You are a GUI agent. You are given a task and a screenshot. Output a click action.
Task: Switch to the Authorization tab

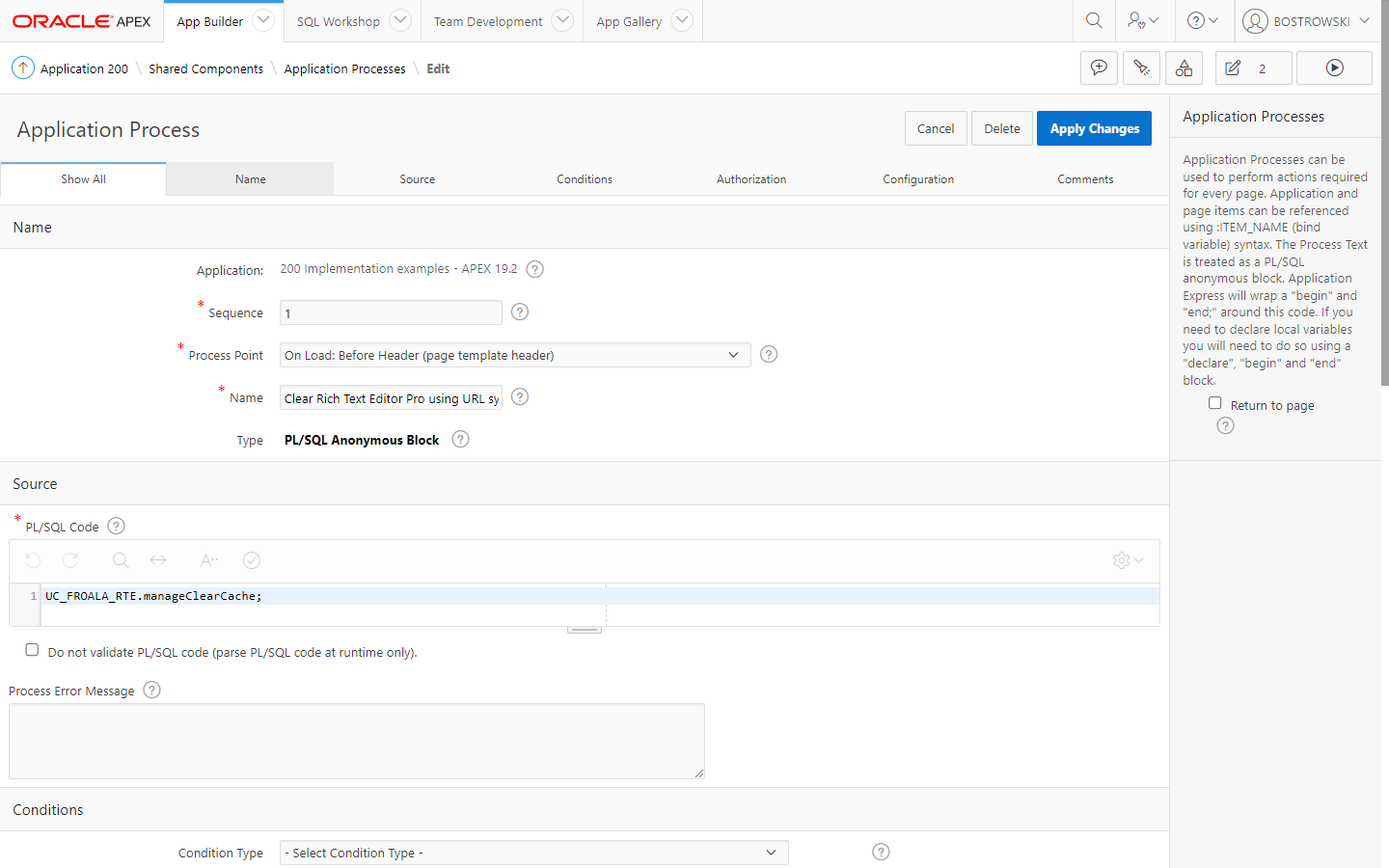[x=751, y=179]
